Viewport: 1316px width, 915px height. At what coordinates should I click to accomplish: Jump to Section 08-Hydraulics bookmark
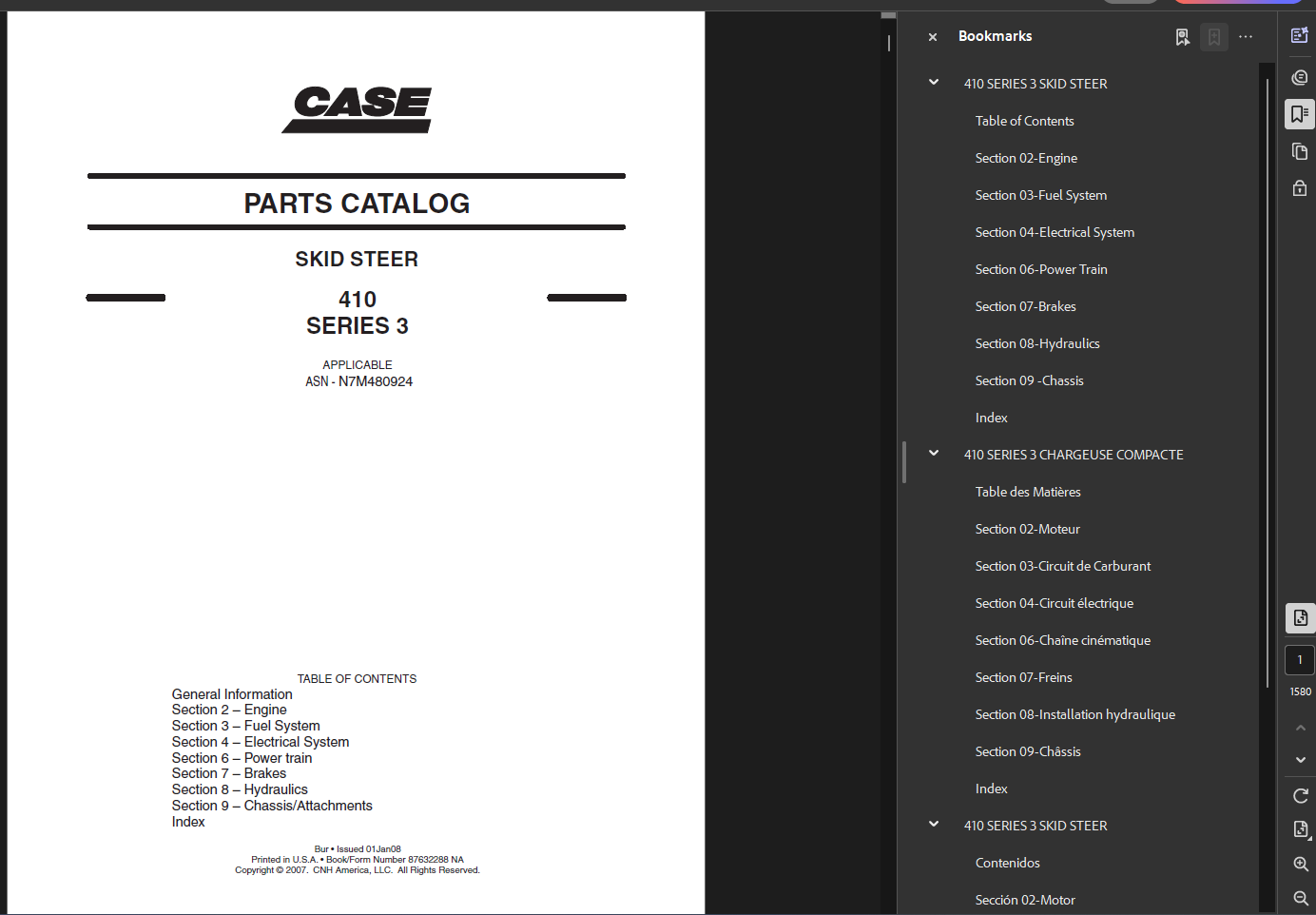[1037, 343]
